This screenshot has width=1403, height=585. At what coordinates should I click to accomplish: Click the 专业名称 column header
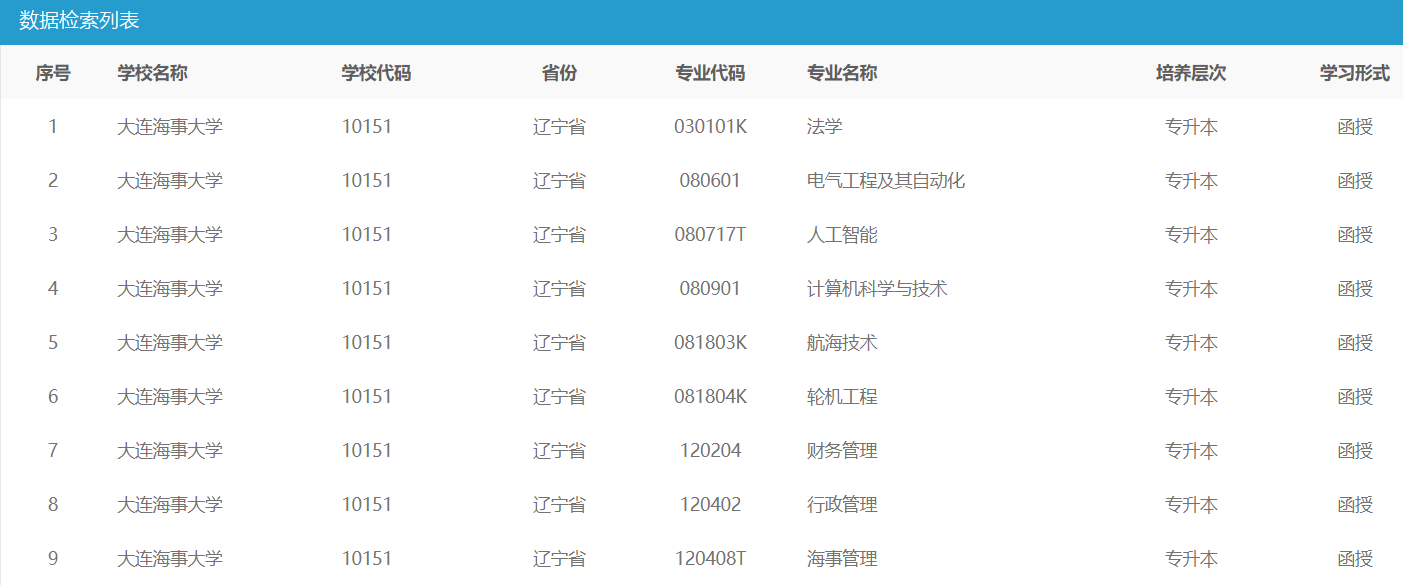(x=842, y=73)
